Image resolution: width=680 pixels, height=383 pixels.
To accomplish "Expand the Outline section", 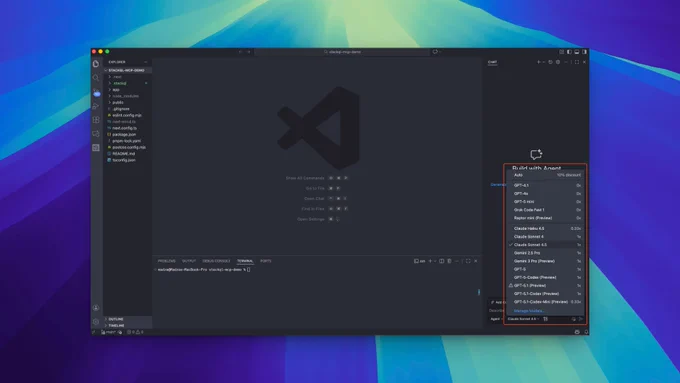I will tap(128, 319).
